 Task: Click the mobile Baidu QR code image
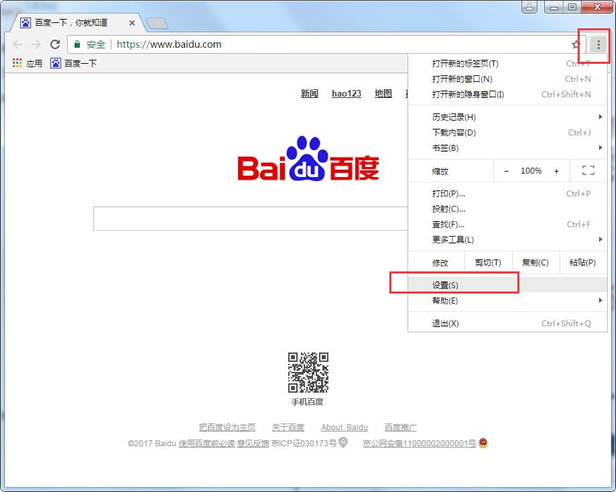click(308, 372)
